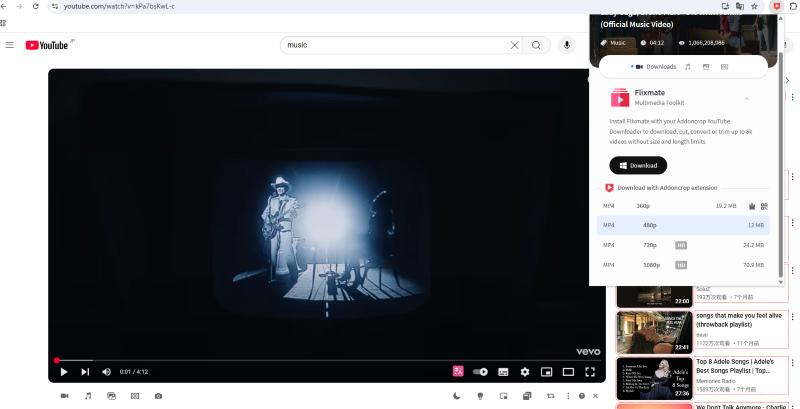Screen dimensions: 800x409
Task: Open 'Top 8 Adele Songs' video title
Action: pyautogui.click(x=735, y=366)
